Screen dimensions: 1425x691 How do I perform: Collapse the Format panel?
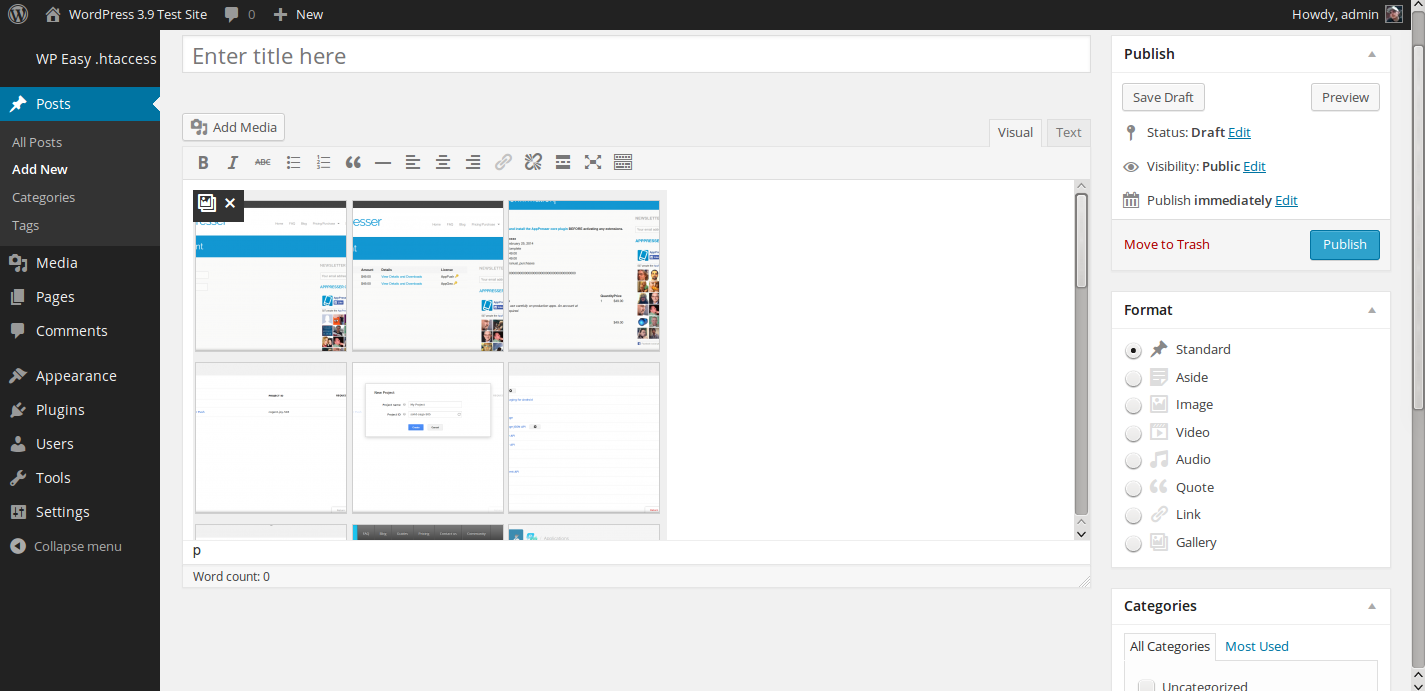click(x=1372, y=310)
